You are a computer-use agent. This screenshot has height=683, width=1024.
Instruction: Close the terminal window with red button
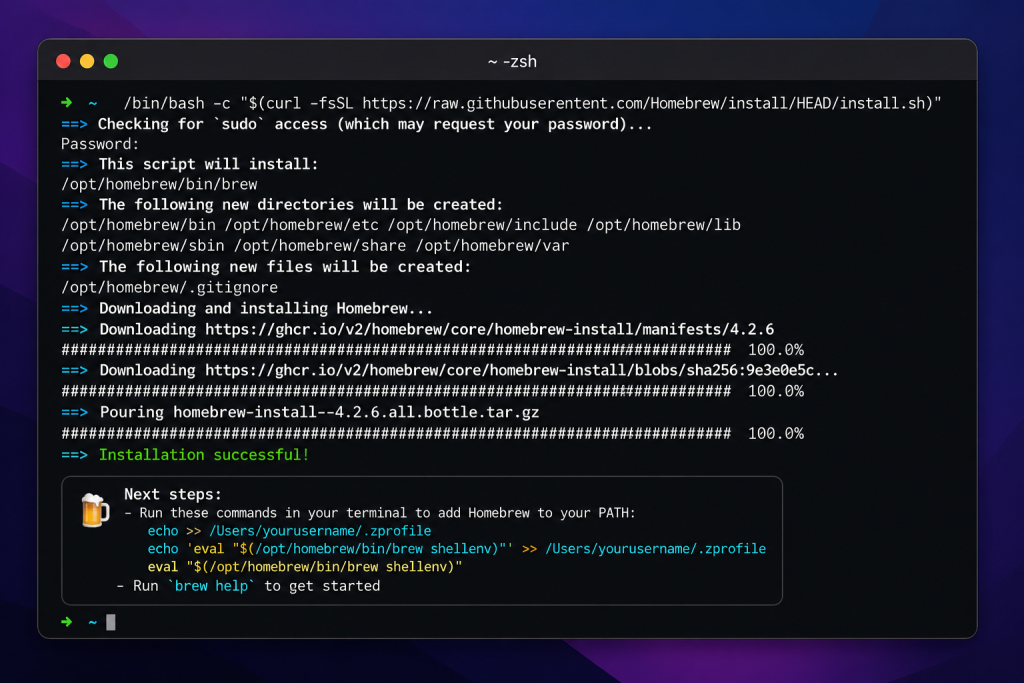(63, 61)
